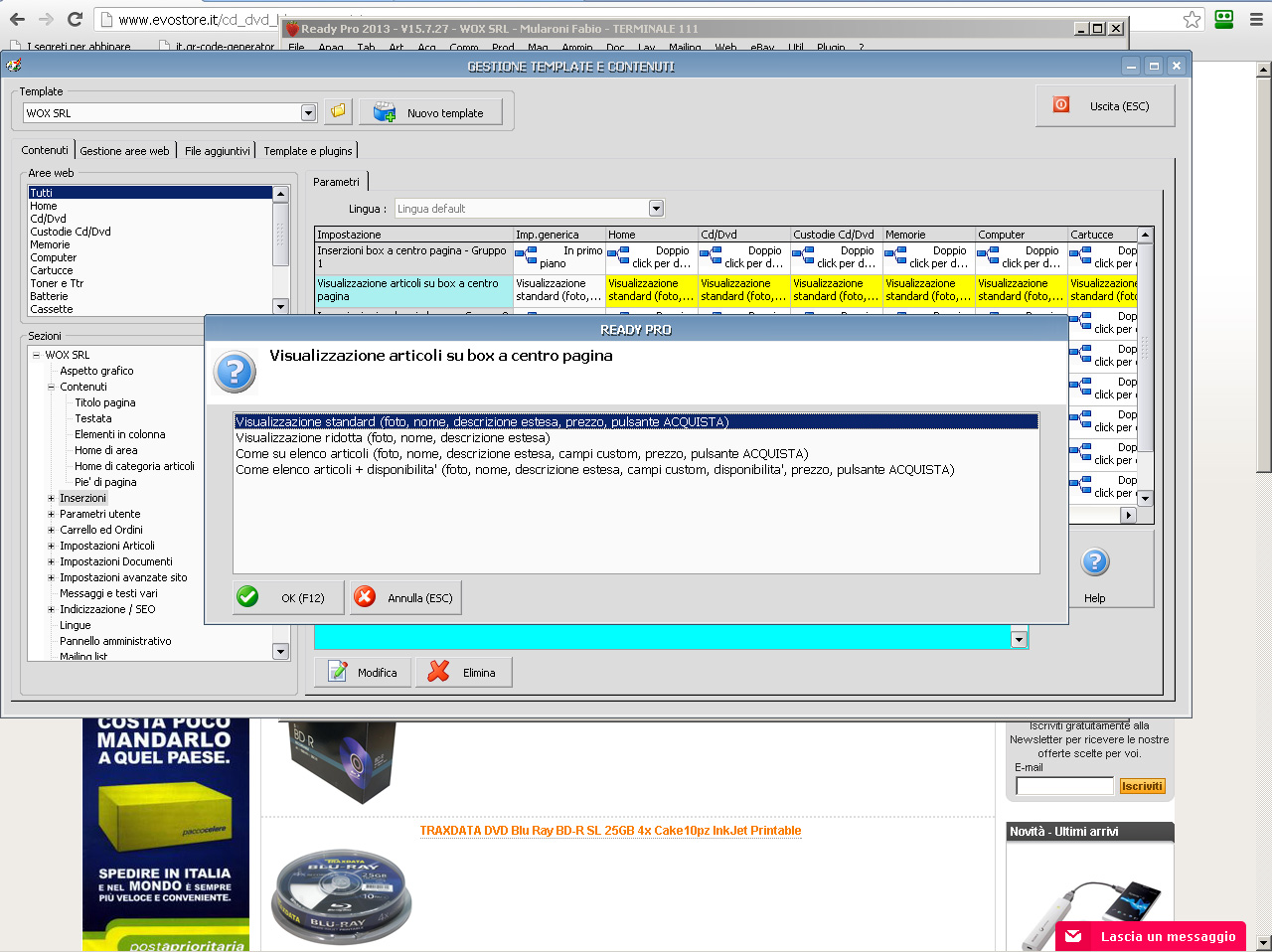This screenshot has width=1272, height=952.
Task: Click the green checkmark OK icon
Action: (247, 596)
